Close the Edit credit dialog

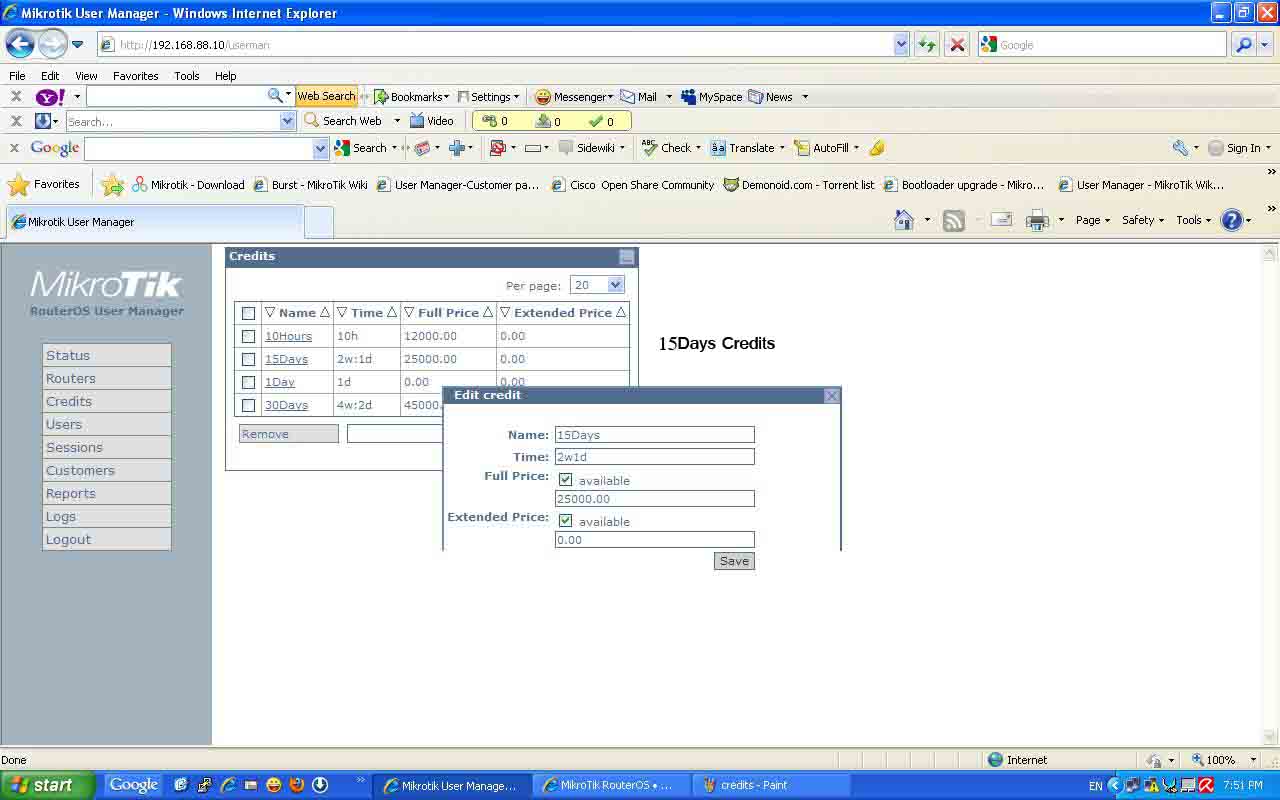(831, 396)
